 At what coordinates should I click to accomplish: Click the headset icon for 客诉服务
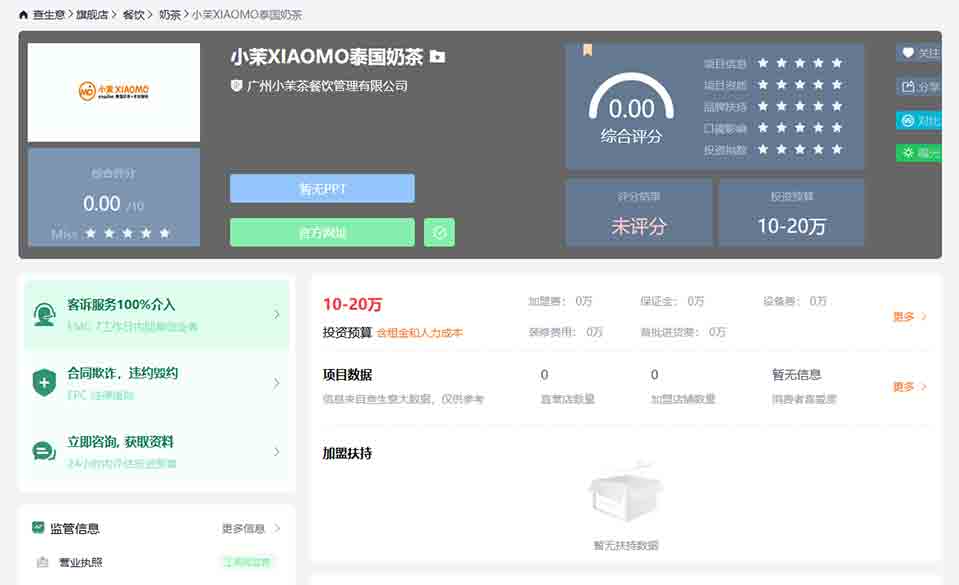click(44, 314)
